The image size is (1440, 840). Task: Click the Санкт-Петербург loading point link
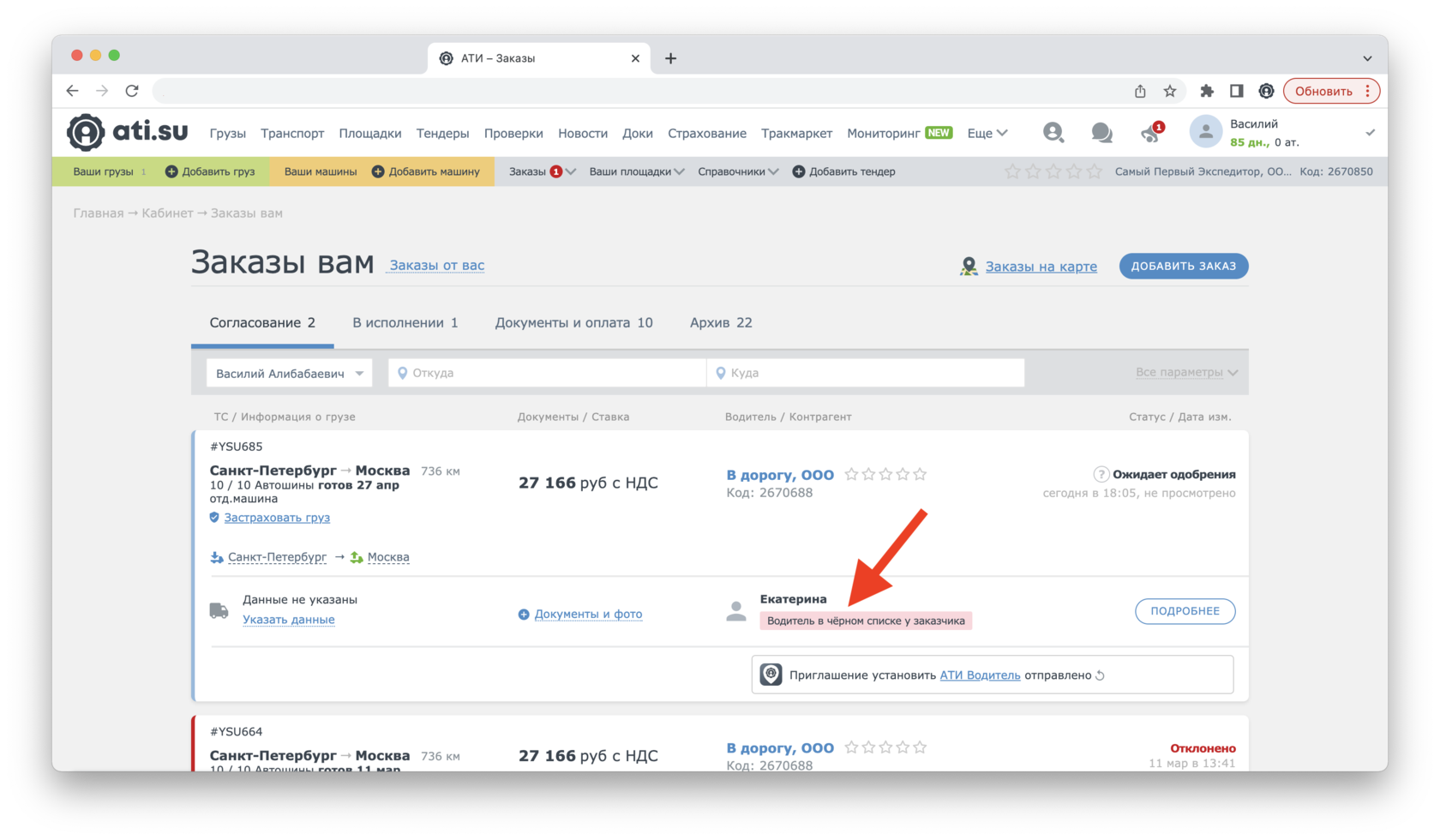pos(277,557)
